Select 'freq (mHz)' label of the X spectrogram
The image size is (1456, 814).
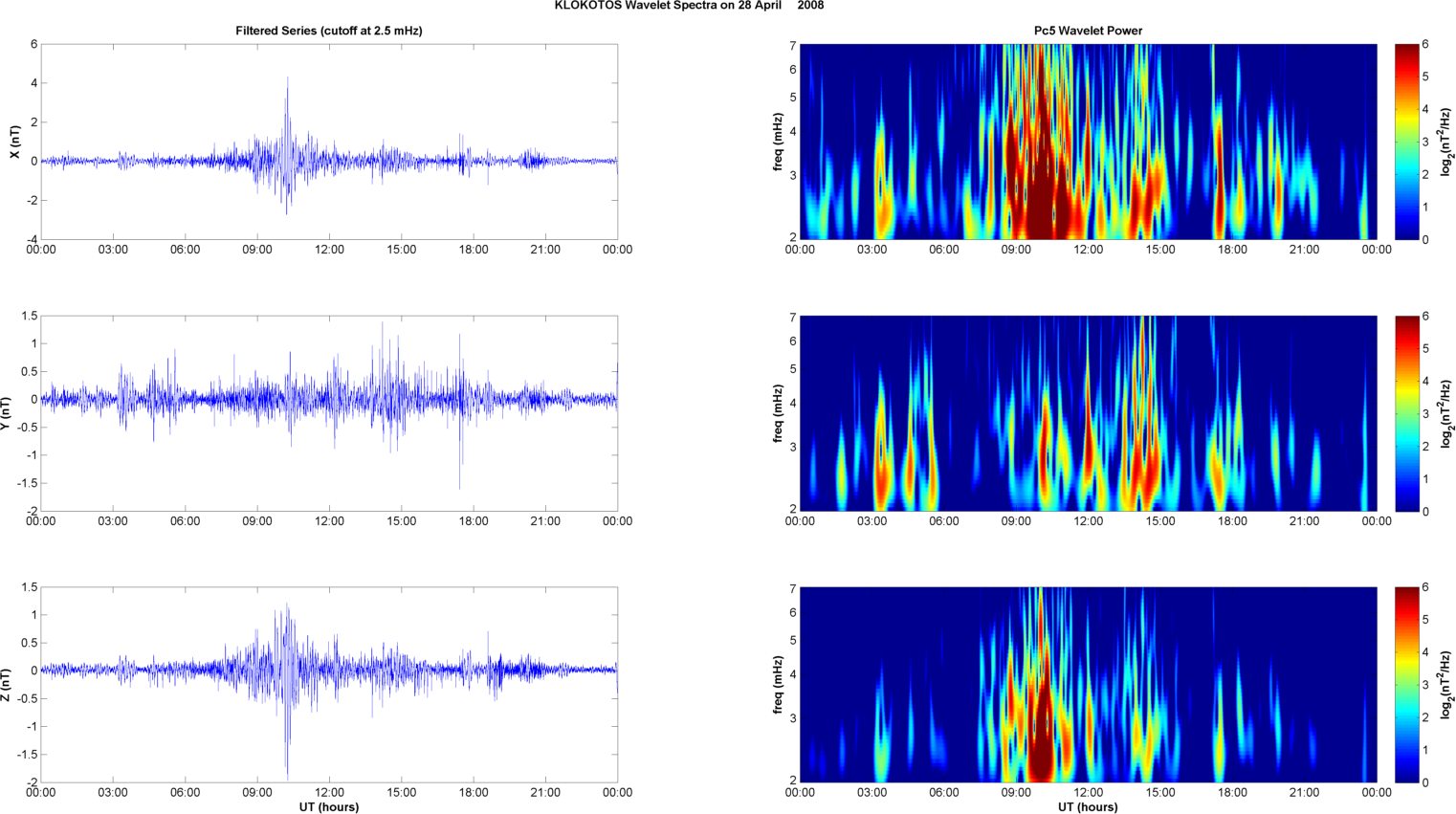pyautogui.click(x=778, y=142)
